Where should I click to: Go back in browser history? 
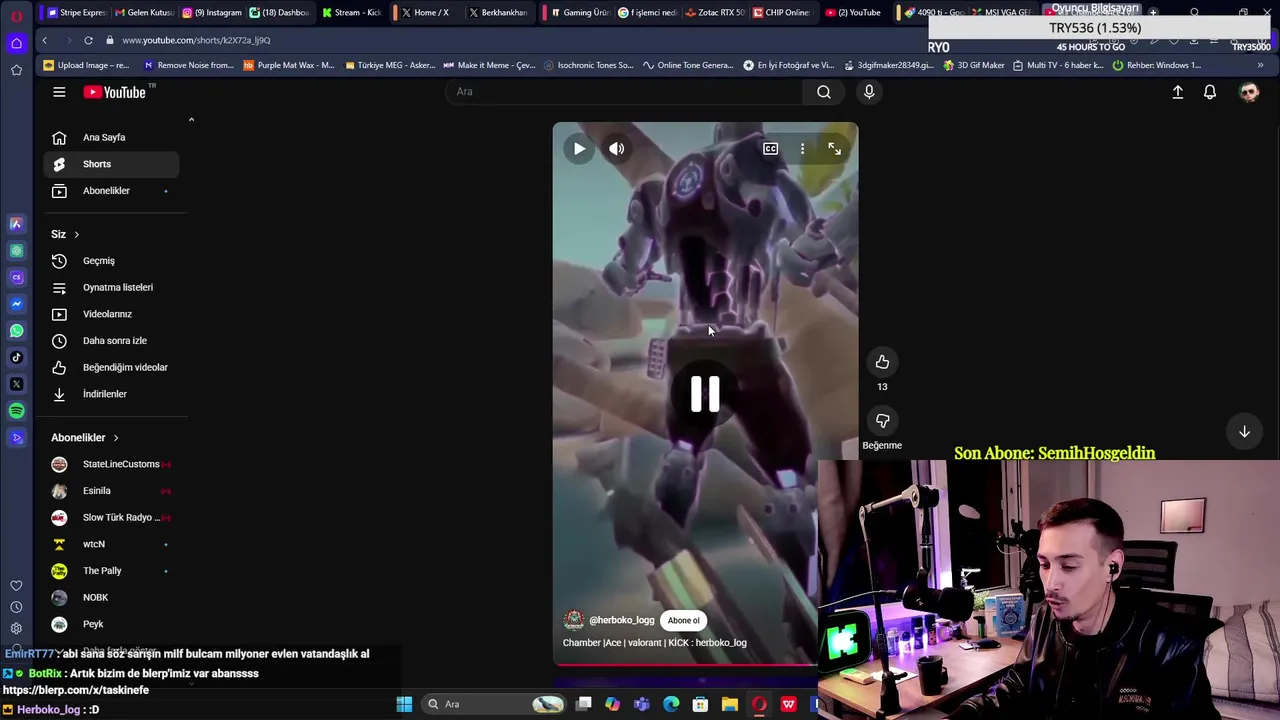(x=44, y=40)
